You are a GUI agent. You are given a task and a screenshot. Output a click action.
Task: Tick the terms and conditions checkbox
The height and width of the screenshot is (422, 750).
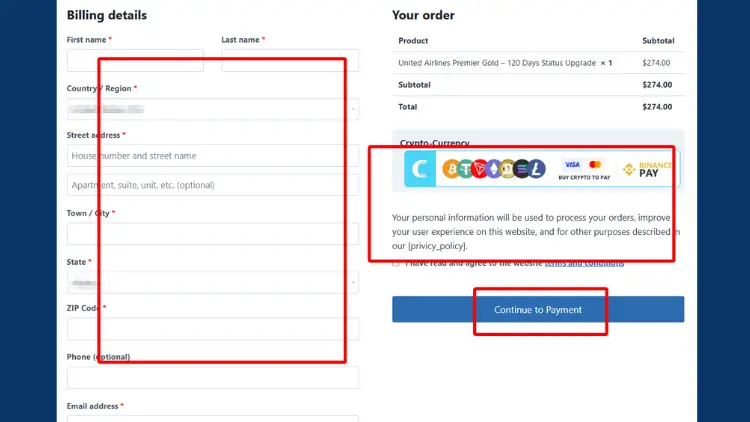click(x=396, y=263)
